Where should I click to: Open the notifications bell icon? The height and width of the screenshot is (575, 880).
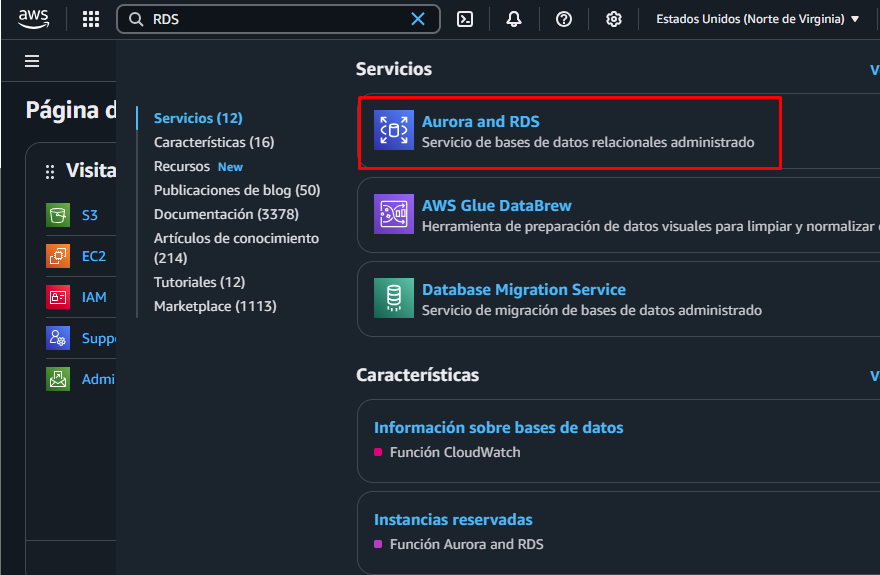click(x=514, y=19)
